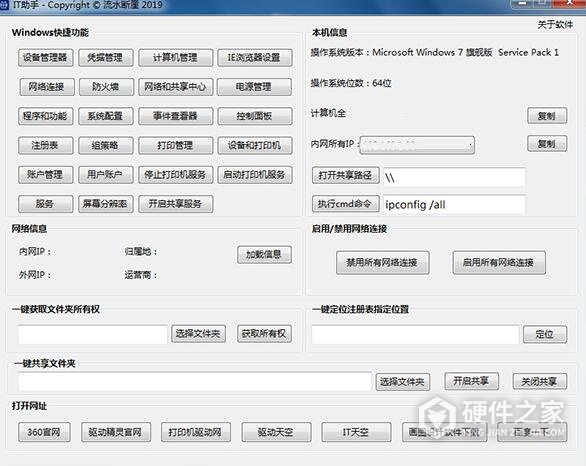Open 事件查看器 (Event Viewer)

tap(175, 116)
